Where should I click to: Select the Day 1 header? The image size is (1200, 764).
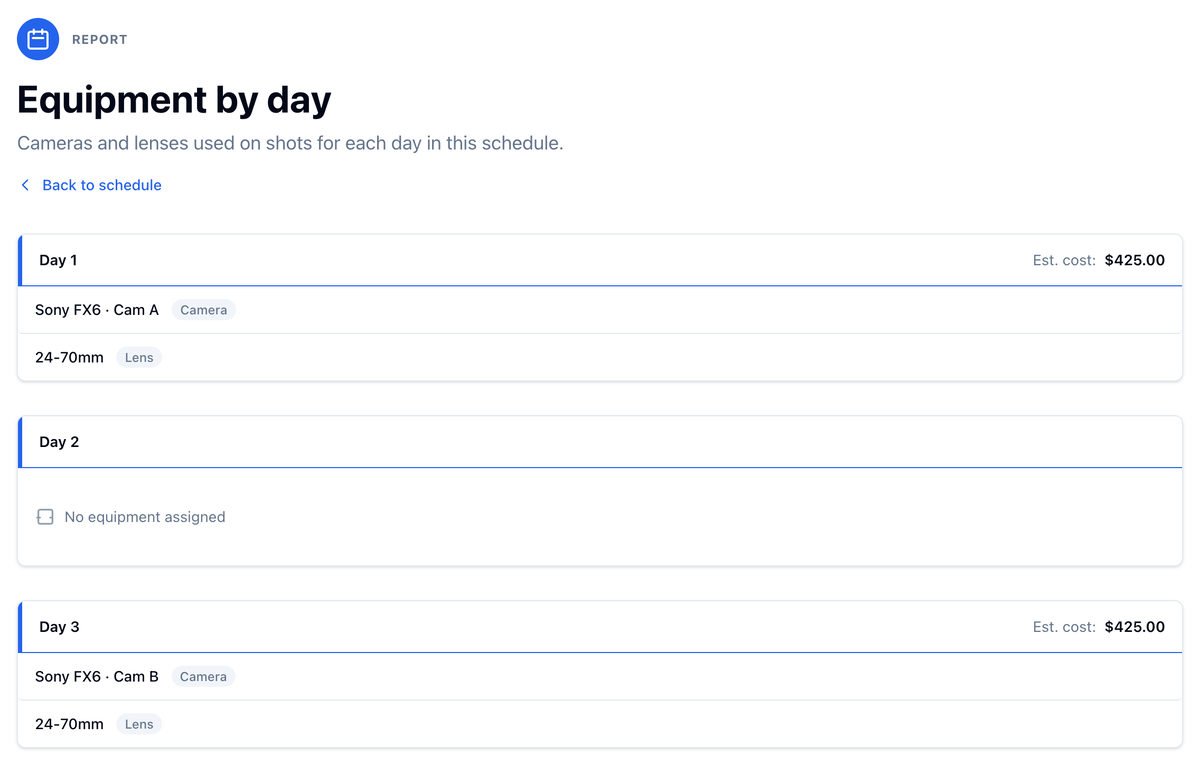pos(600,260)
